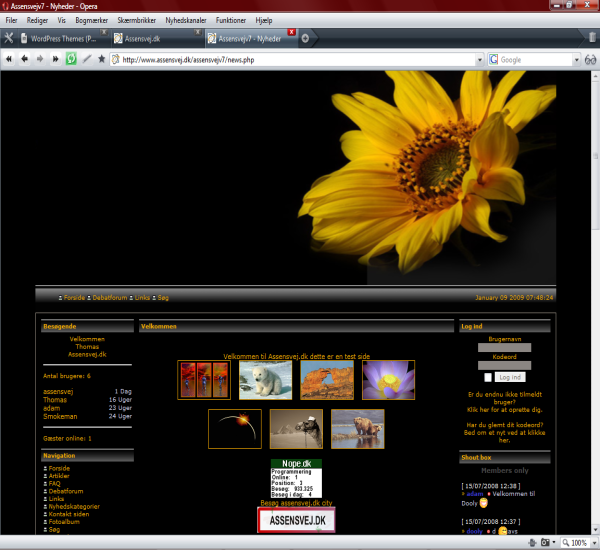The width and height of the screenshot is (600, 550).
Task: Open Links in top navigation bar
Action: [142, 297]
